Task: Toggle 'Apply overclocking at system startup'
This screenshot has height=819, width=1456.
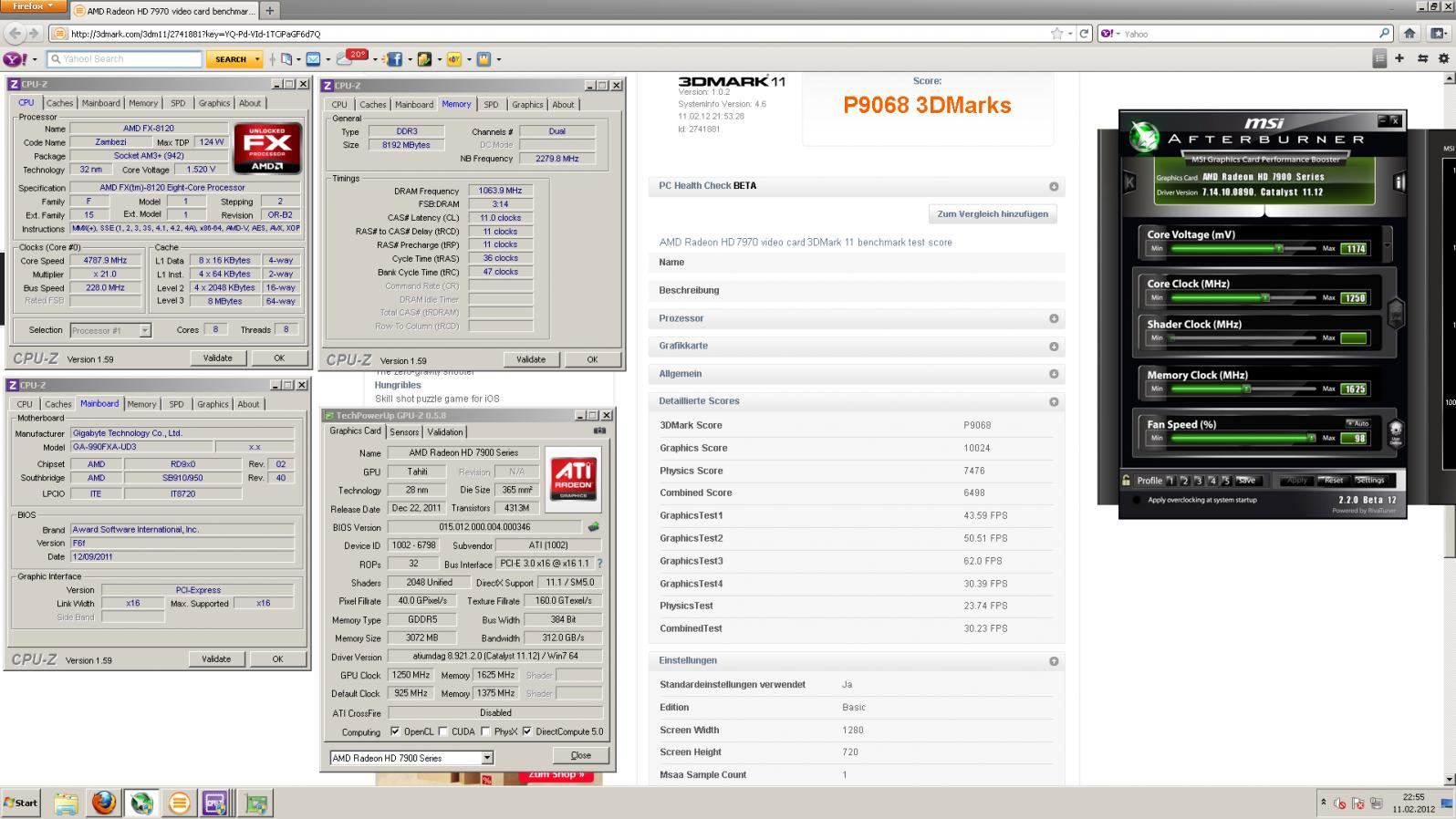Action: pyautogui.click(x=1137, y=500)
